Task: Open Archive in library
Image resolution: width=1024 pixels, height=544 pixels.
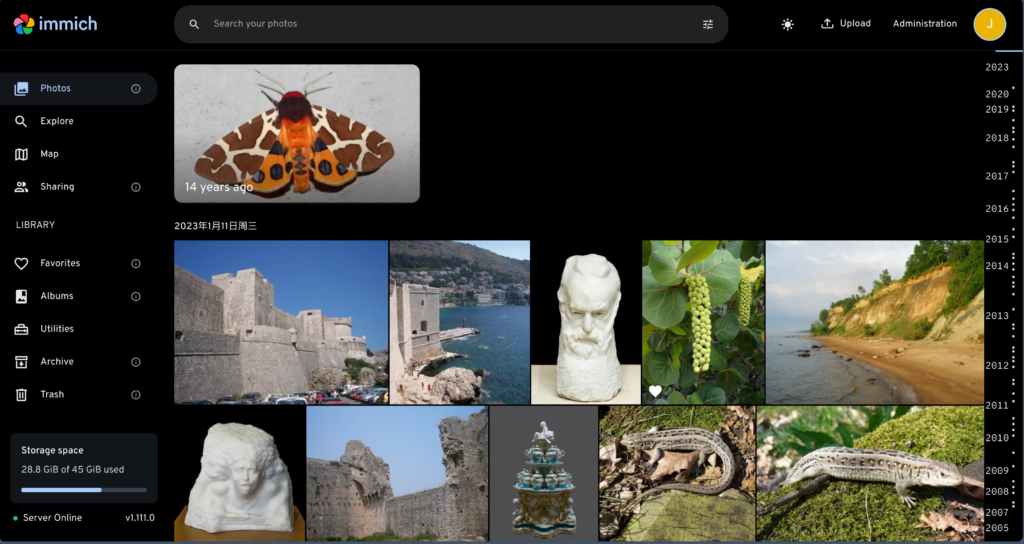Action: point(78,362)
